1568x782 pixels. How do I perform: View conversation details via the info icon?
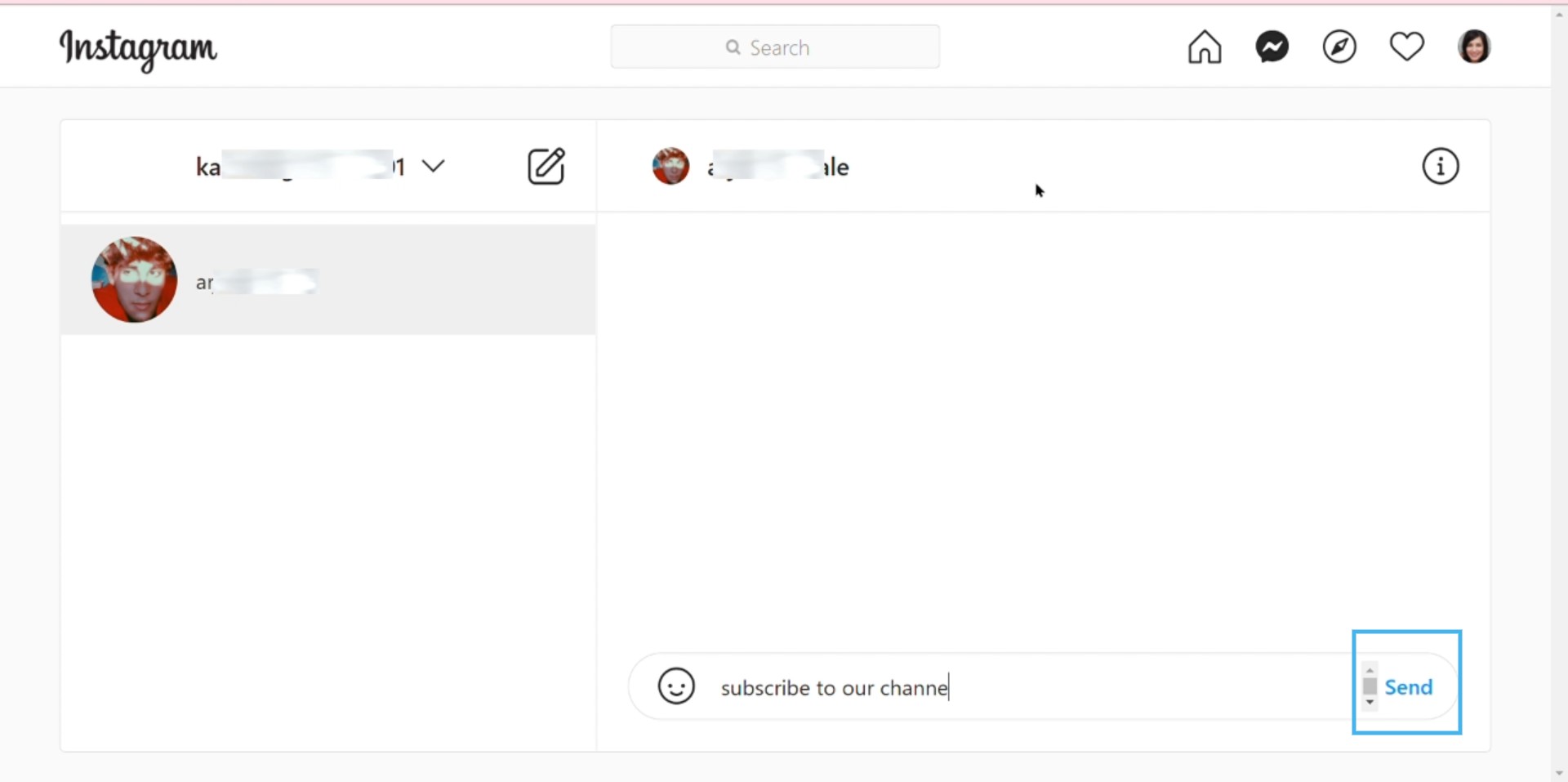point(1441,166)
